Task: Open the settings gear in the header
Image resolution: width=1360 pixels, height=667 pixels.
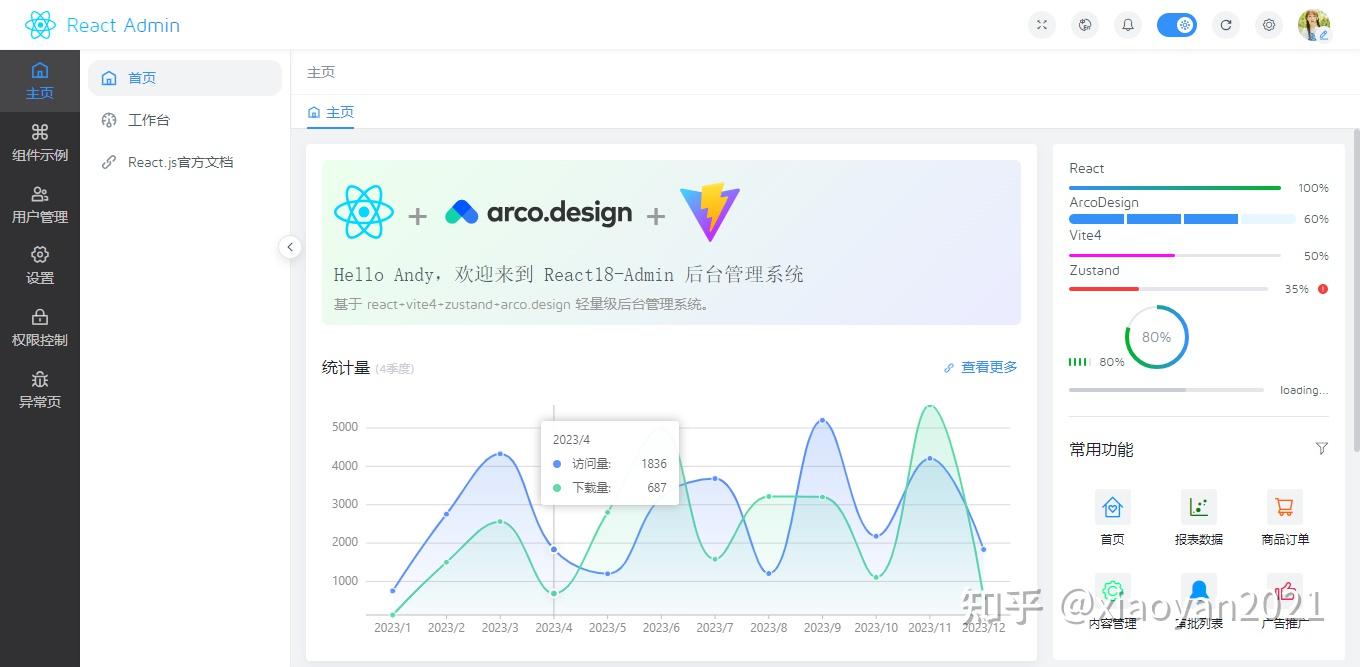Action: pyautogui.click(x=1269, y=24)
